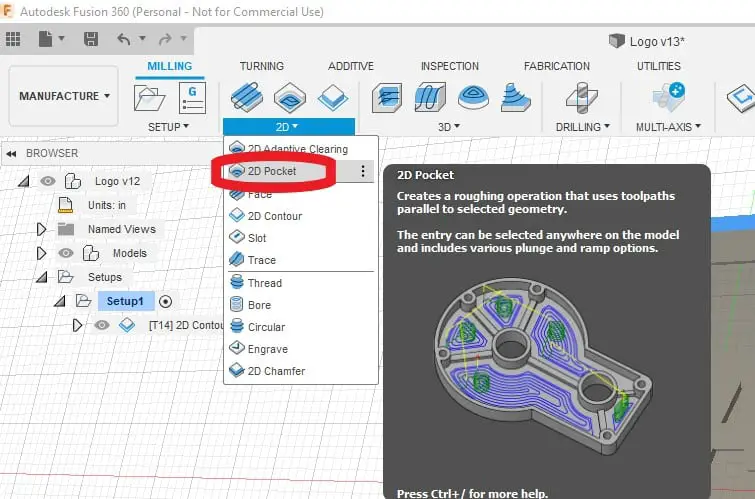Screen dimensions: 755x499
Task: Select the Drill tool icon
Action: [x=582, y=97]
